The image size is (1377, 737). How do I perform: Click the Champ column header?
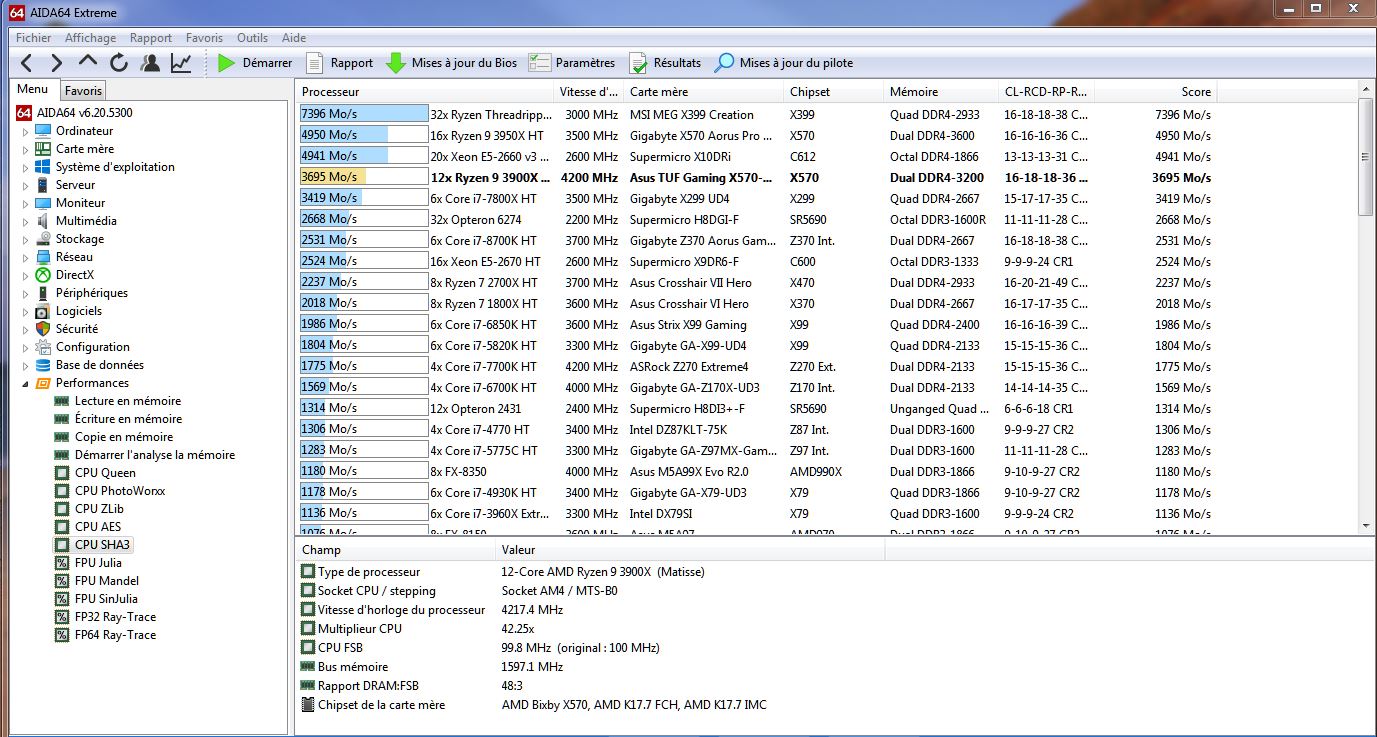pyautogui.click(x=396, y=550)
